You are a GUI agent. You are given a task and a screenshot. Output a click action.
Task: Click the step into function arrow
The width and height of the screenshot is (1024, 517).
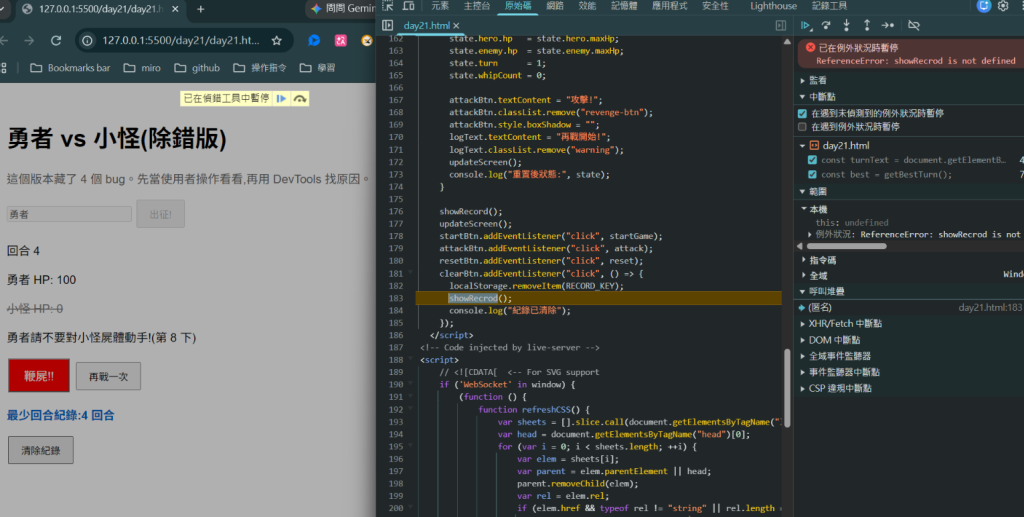[x=846, y=25]
